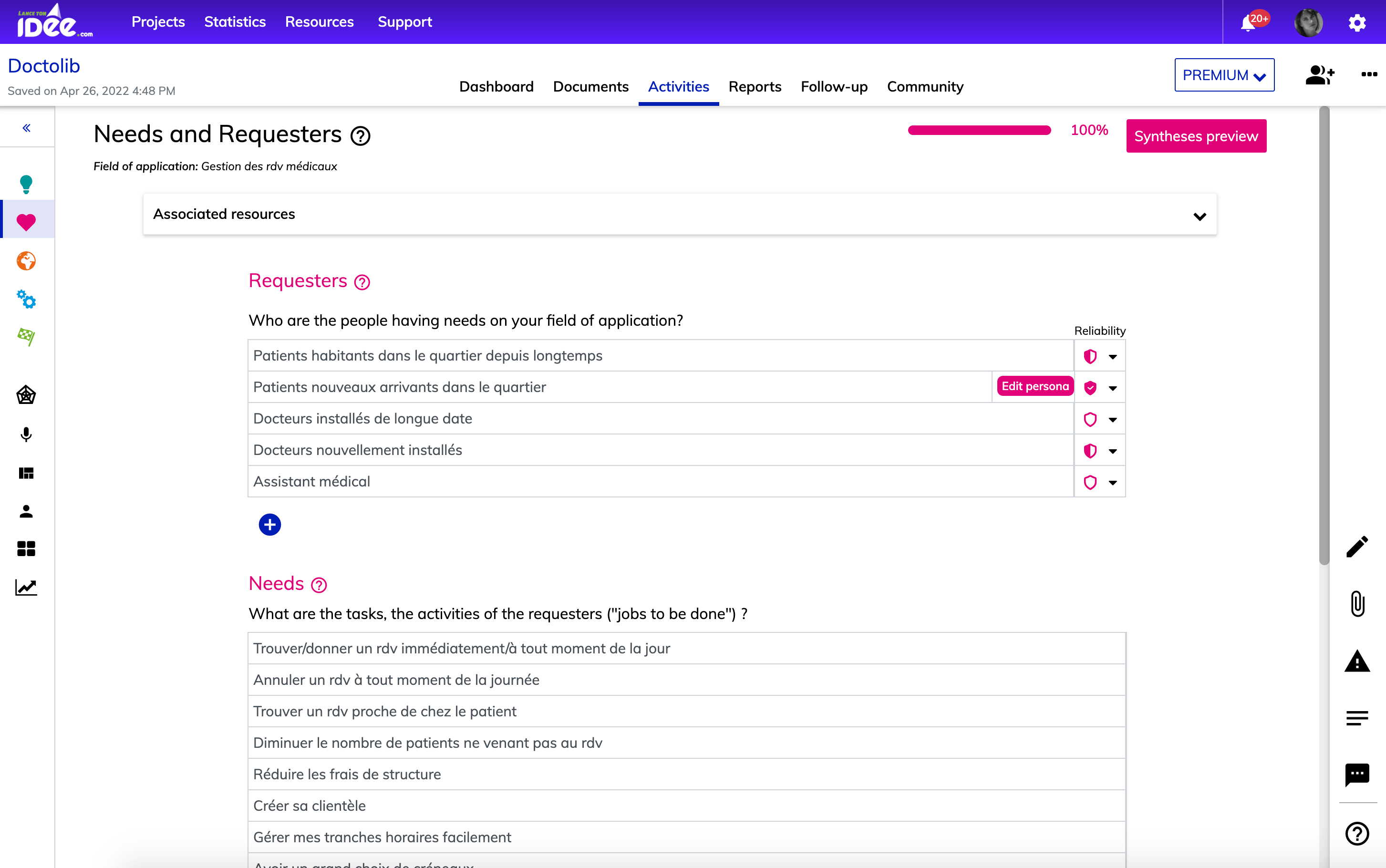Open Statistics in top navigation

click(235, 22)
